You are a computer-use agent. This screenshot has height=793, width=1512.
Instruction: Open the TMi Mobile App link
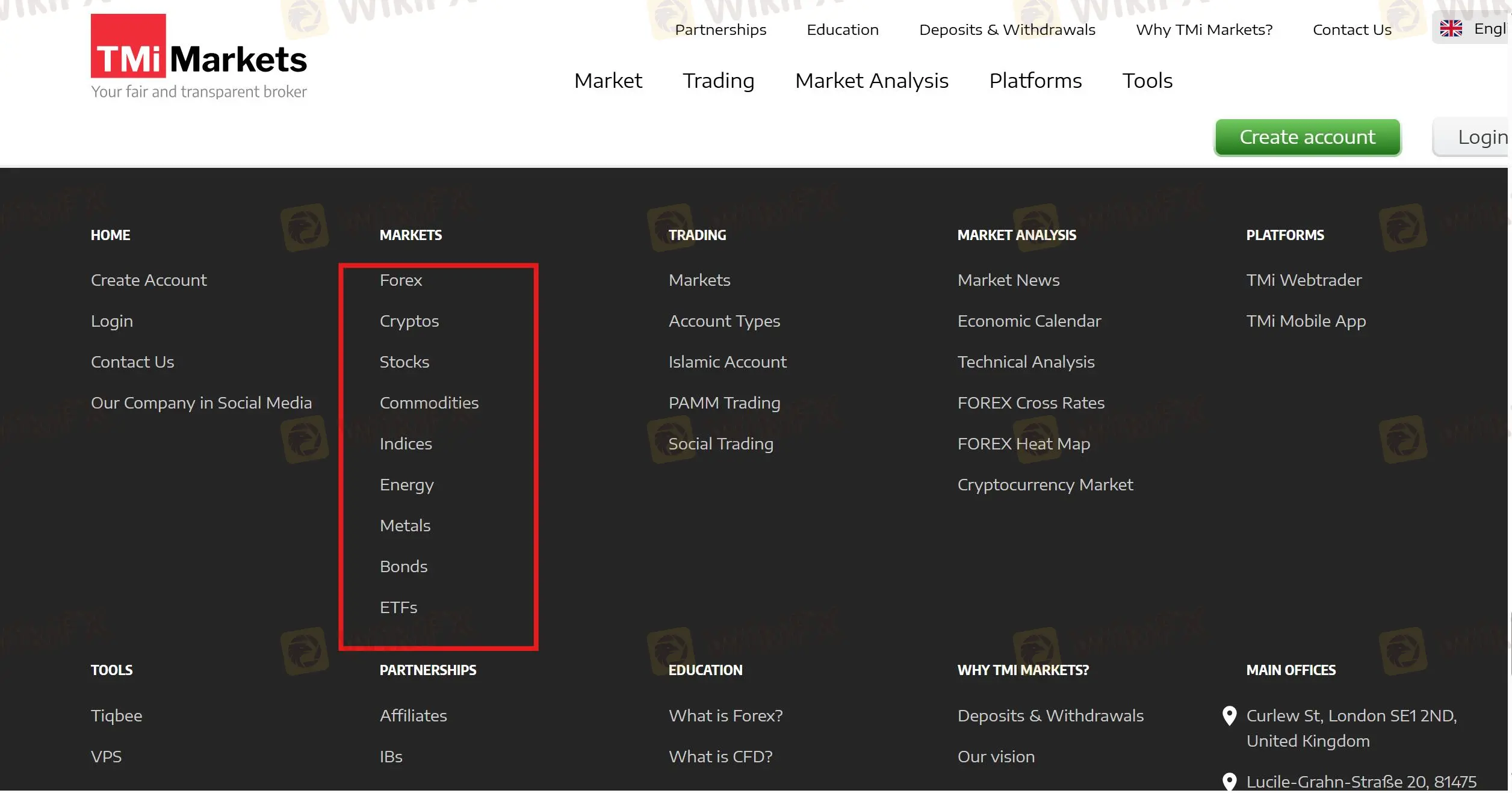(1306, 321)
